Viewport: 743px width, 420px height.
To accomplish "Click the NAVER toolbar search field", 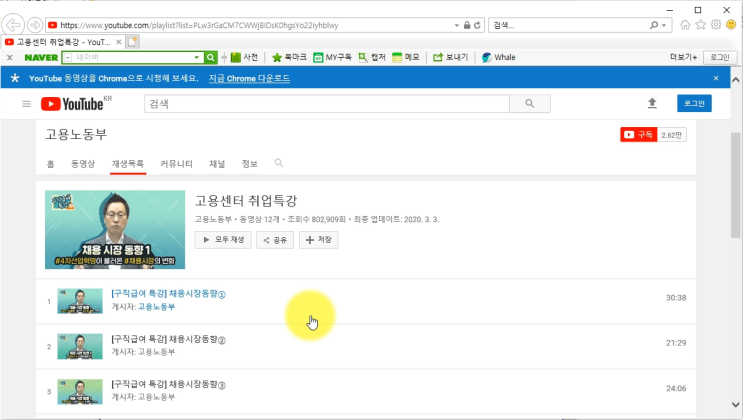I will (132, 57).
